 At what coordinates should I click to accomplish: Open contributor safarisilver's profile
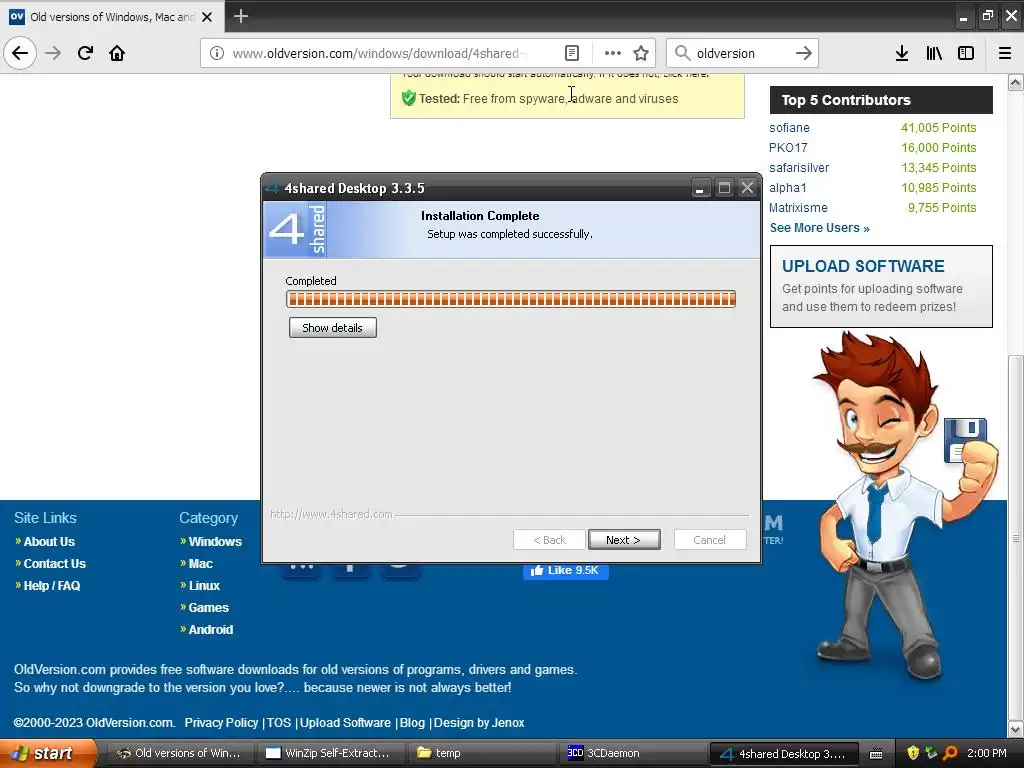(799, 168)
